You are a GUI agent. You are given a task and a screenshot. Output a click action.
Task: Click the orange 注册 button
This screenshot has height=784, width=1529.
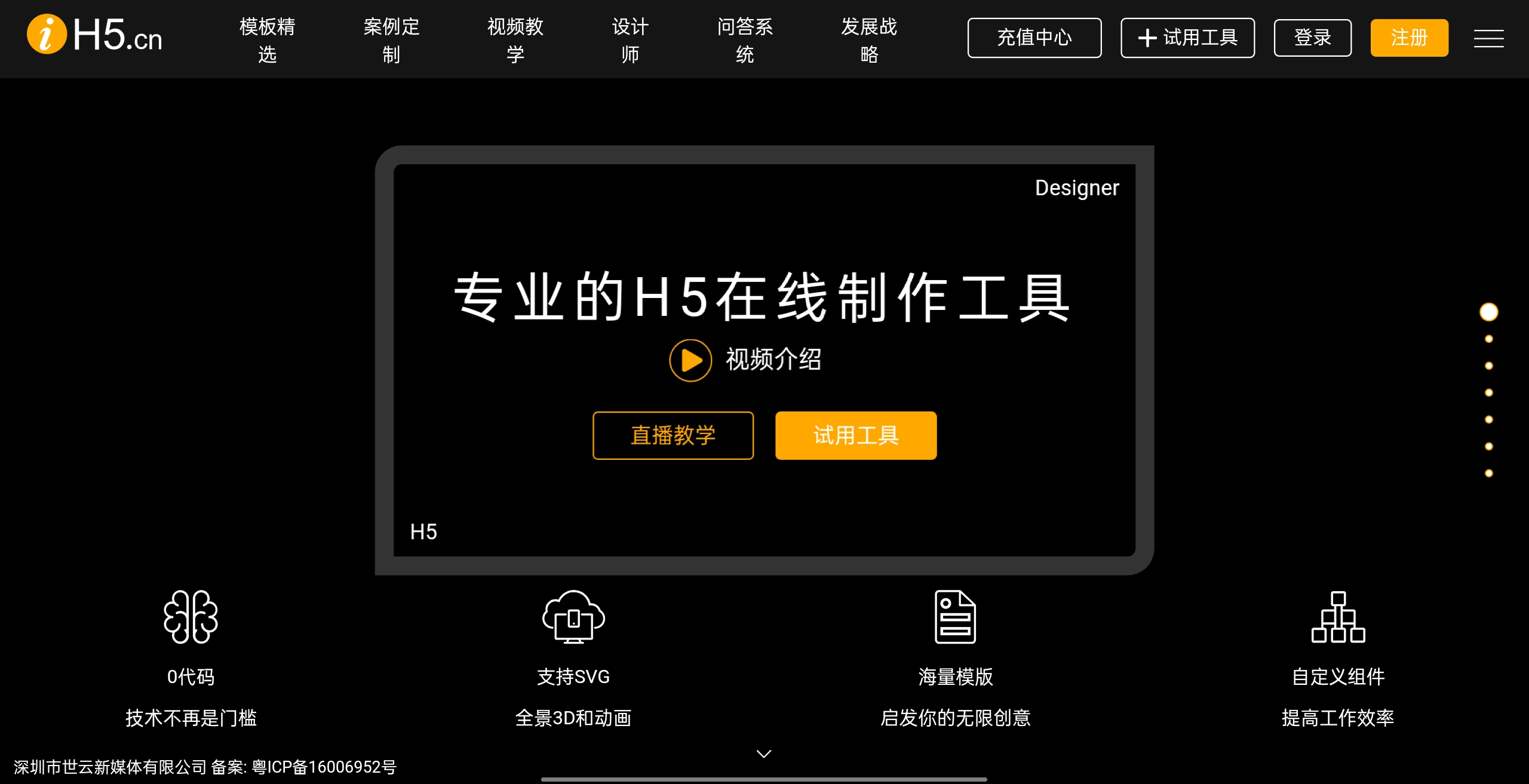1409,38
